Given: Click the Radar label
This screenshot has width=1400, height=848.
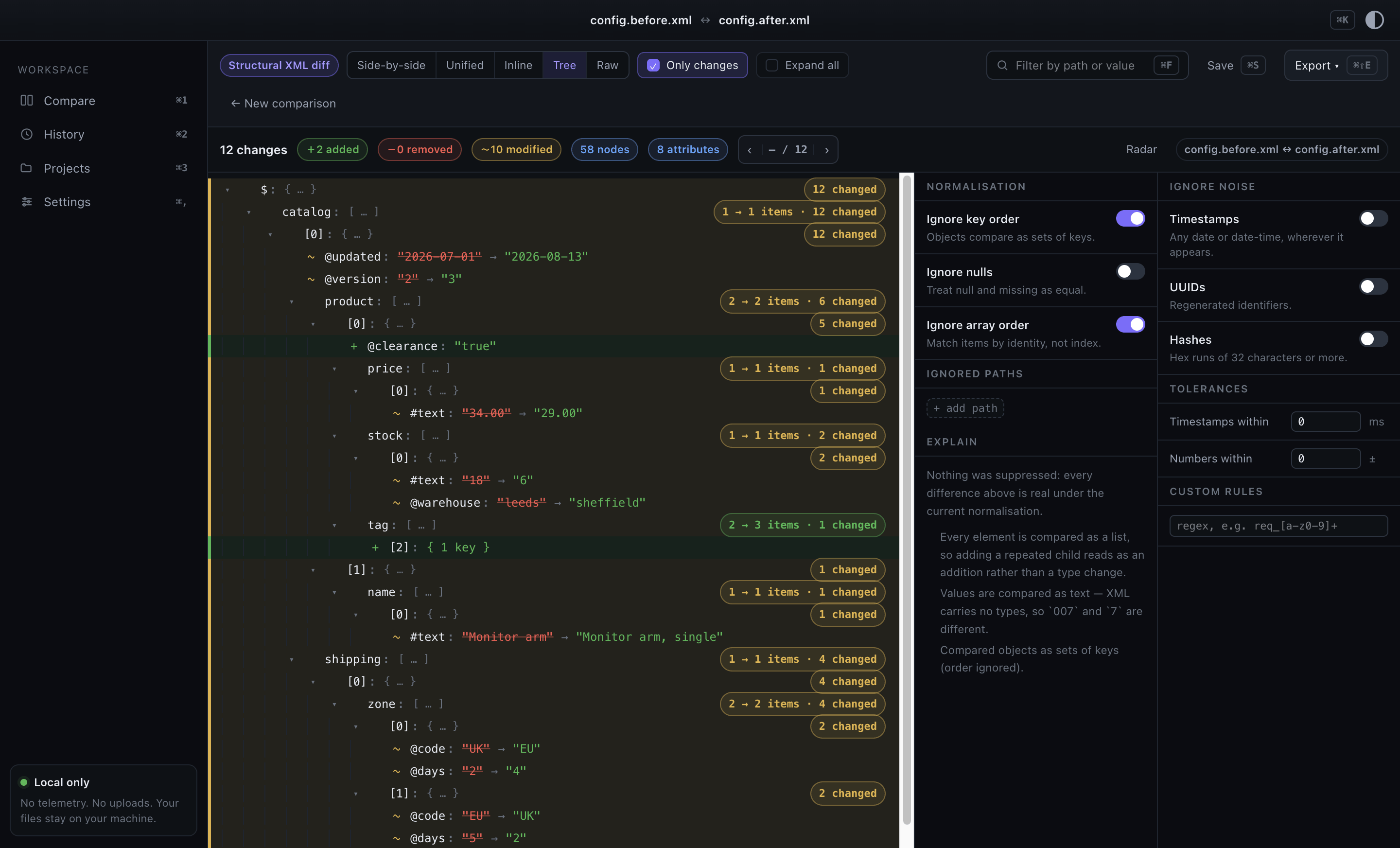Looking at the screenshot, I should click(1141, 149).
